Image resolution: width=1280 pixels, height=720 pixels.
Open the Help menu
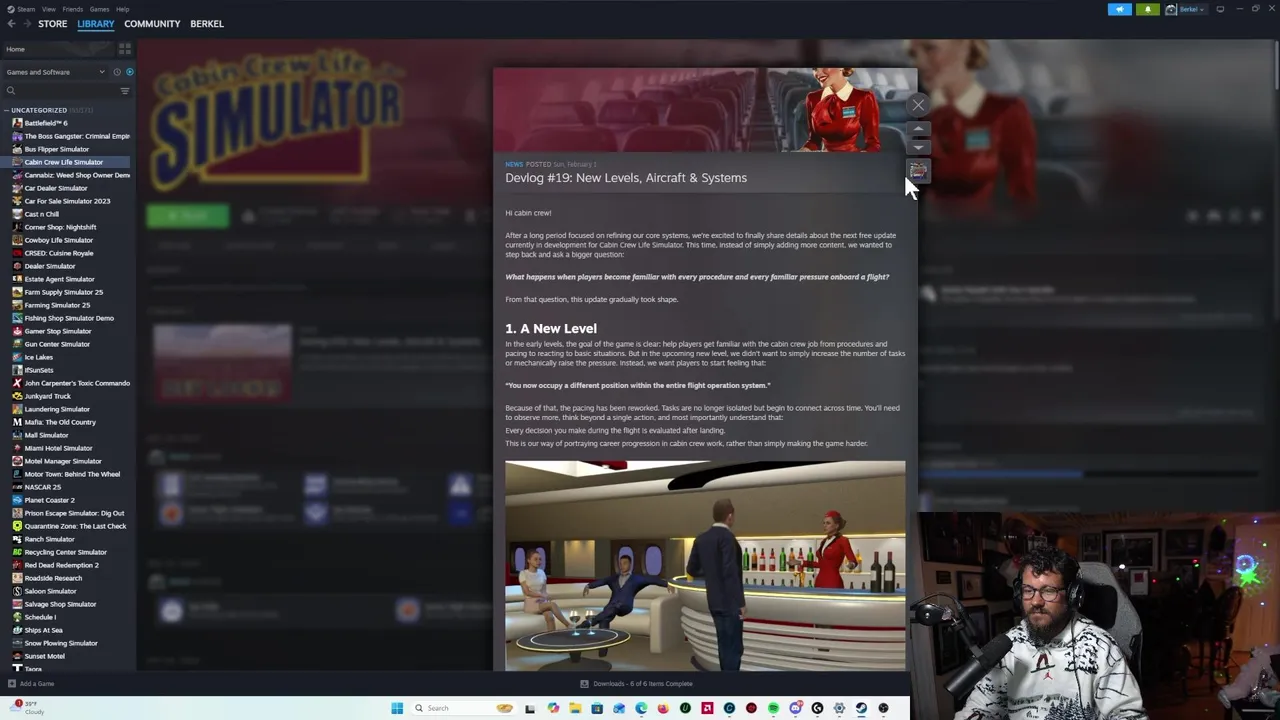click(x=122, y=9)
